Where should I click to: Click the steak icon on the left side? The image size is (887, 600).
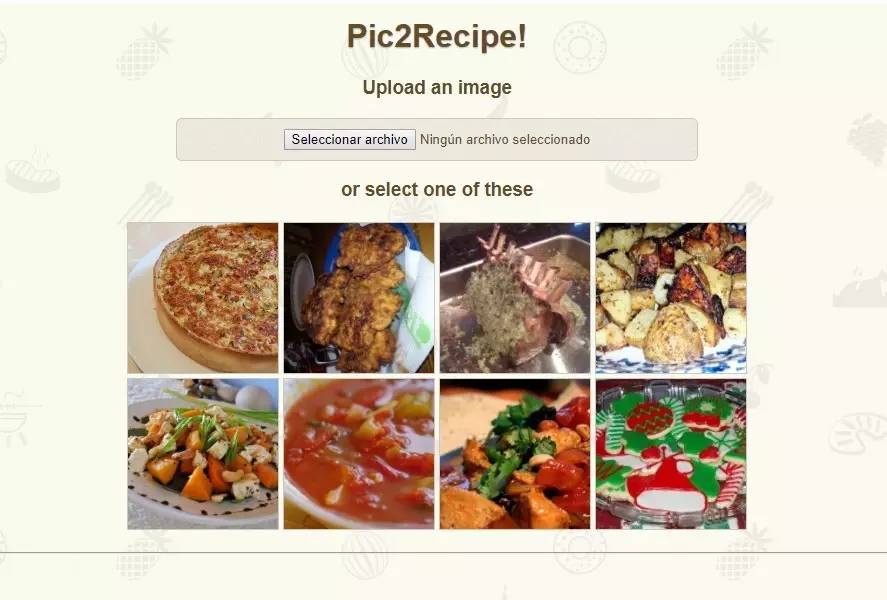pyautogui.click(x=33, y=171)
